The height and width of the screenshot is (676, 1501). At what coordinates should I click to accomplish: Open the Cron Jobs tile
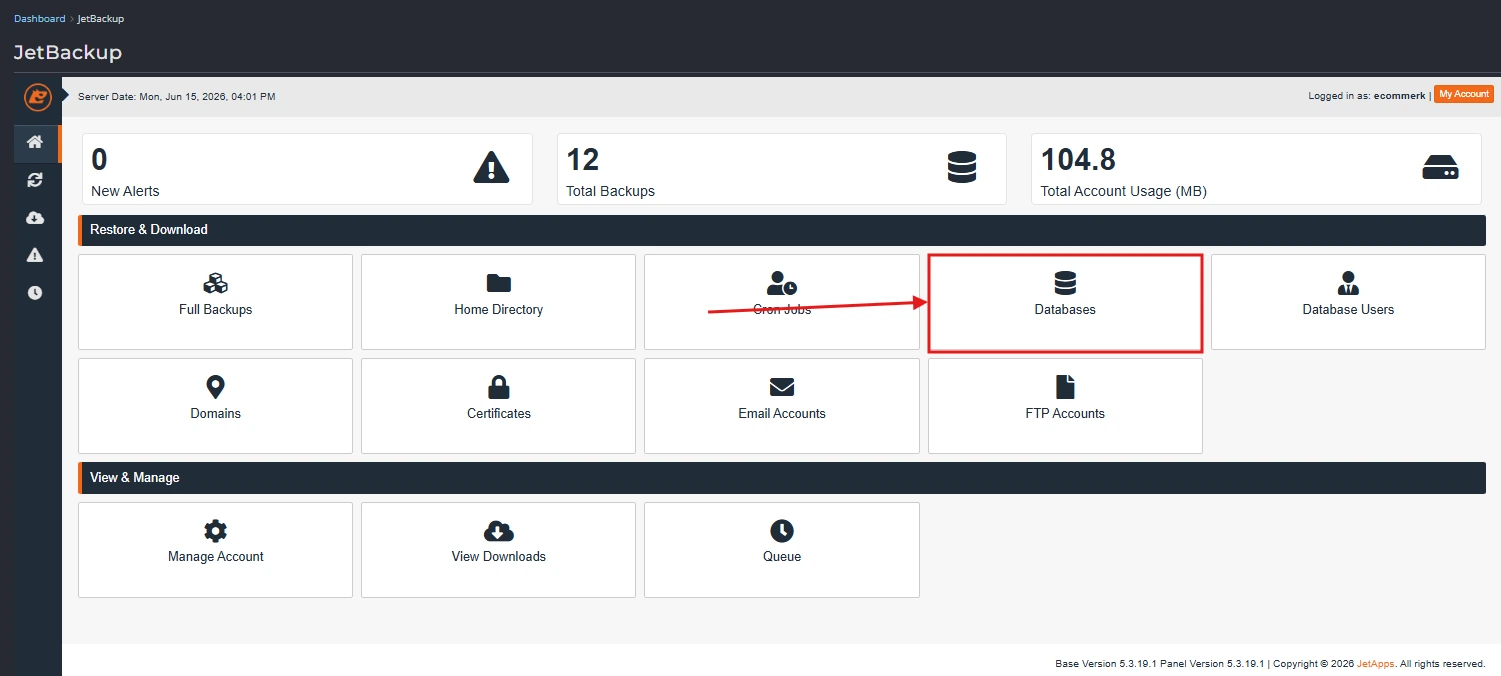tap(782, 302)
